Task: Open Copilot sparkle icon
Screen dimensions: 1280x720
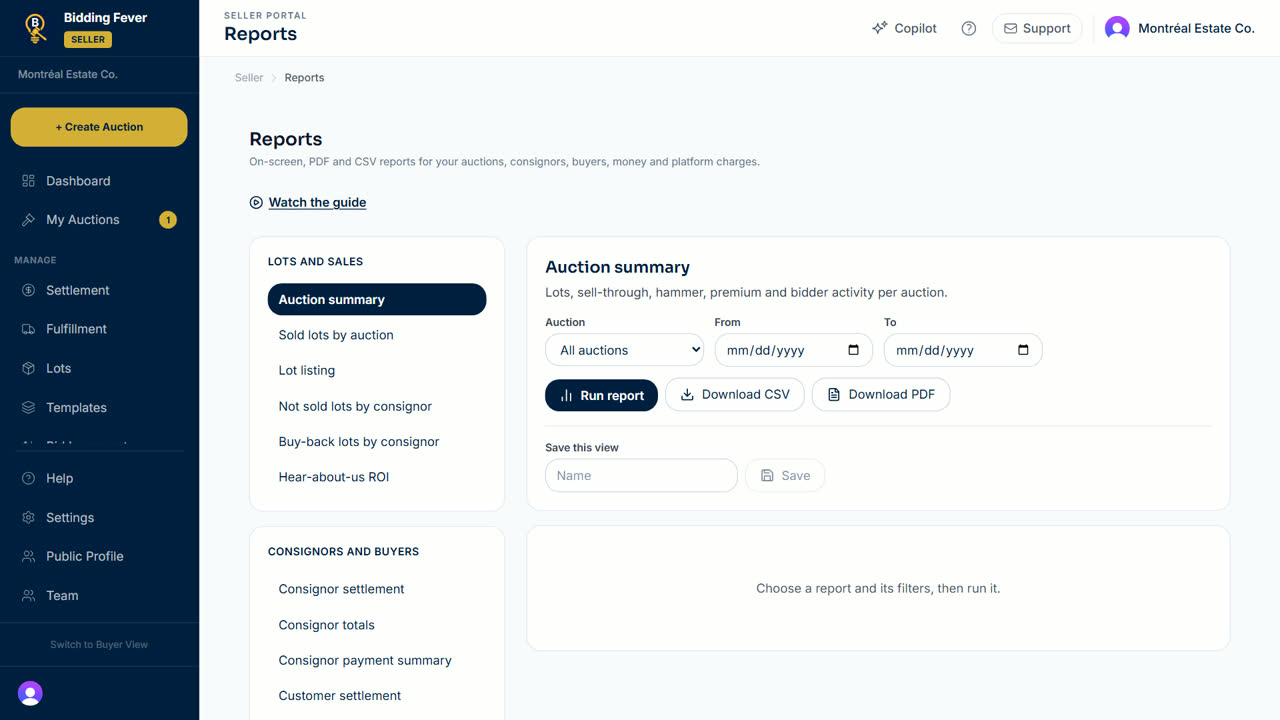Action: [x=880, y=28]
